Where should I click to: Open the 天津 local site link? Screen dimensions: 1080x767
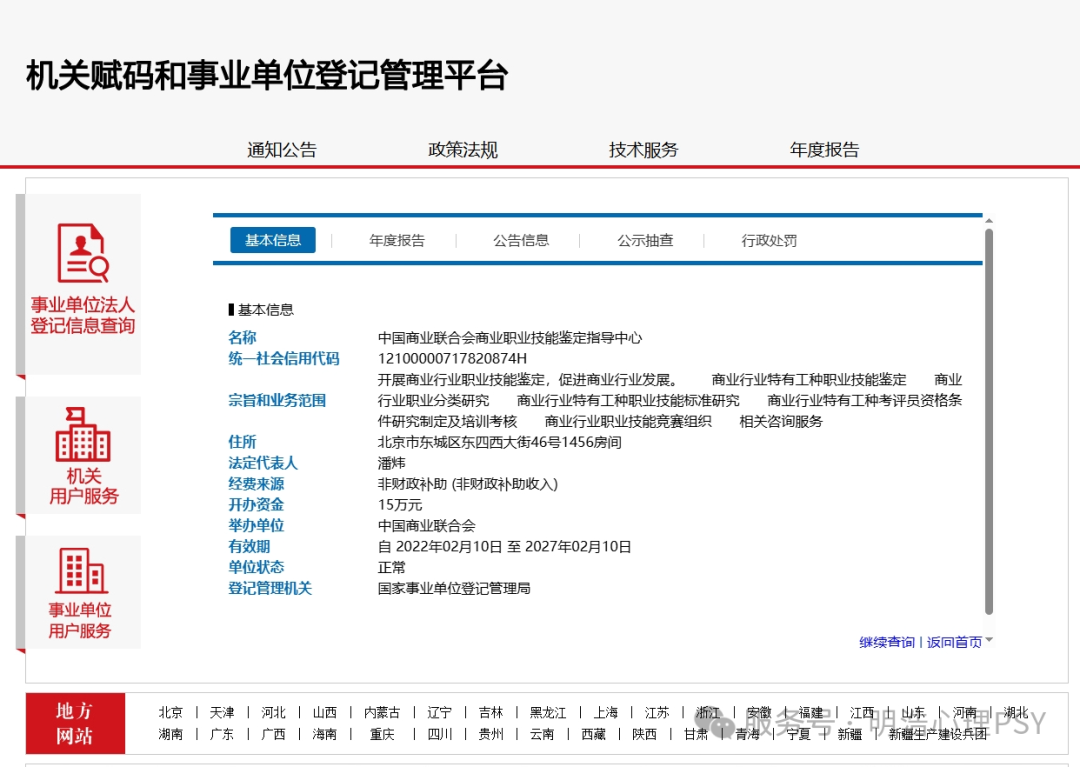(222, 713)
